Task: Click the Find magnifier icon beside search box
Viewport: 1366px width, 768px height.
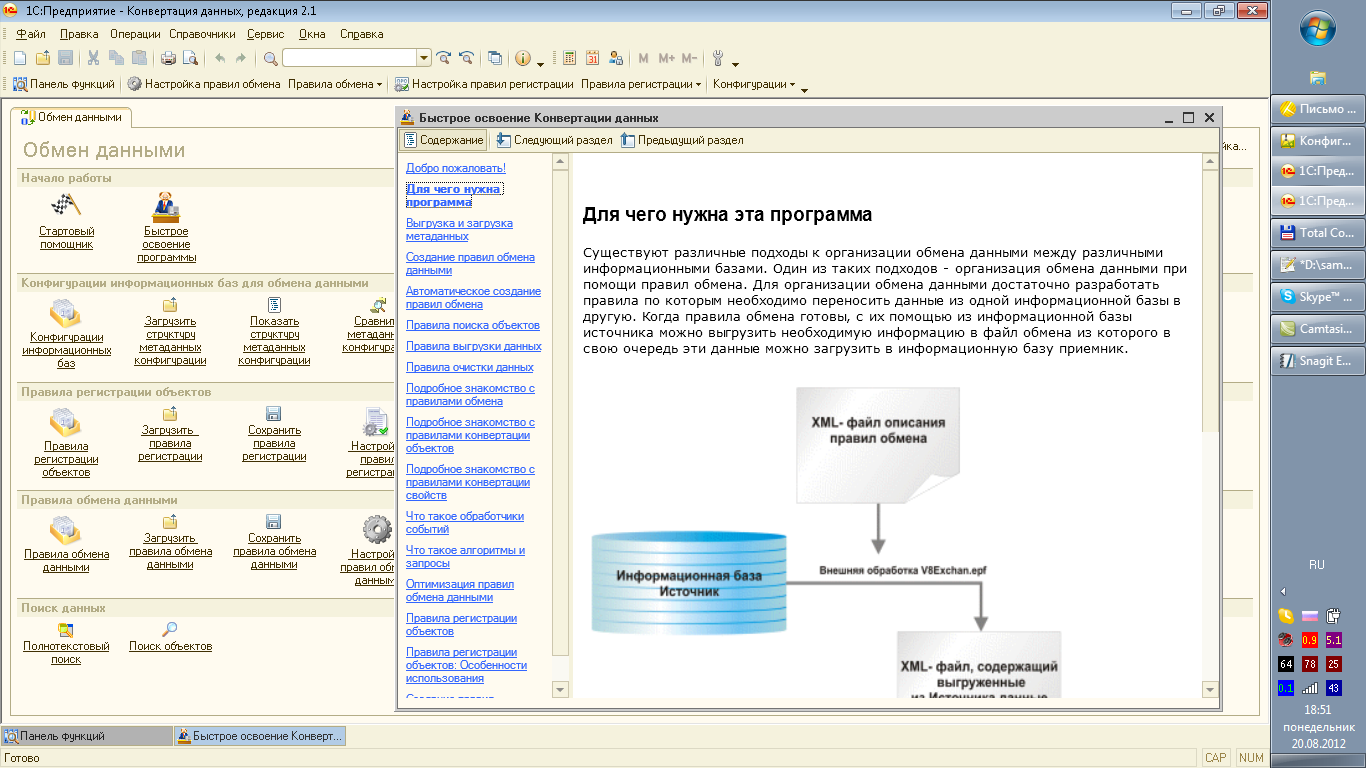Action: click(270, 59)
